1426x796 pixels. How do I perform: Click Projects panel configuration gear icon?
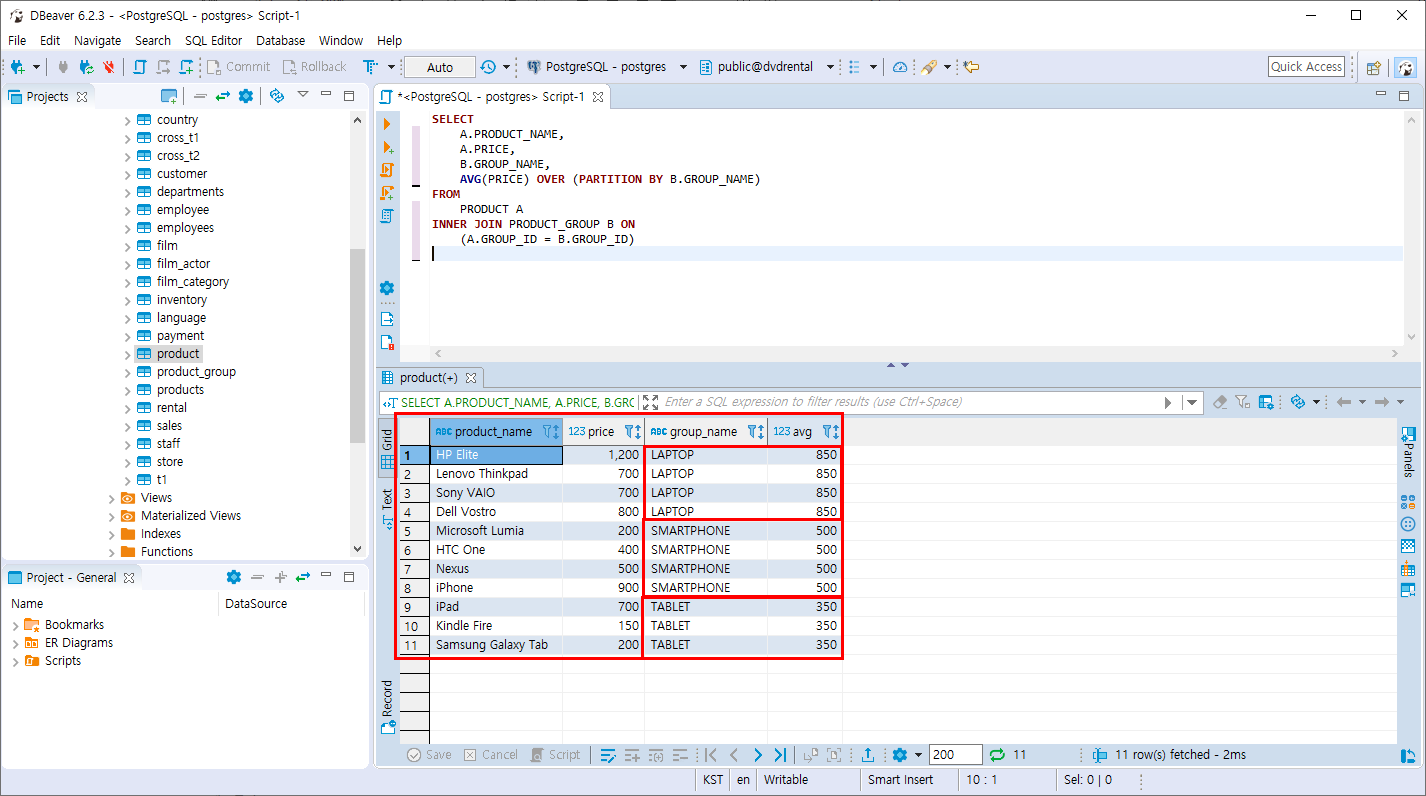(x=246, y=96)
